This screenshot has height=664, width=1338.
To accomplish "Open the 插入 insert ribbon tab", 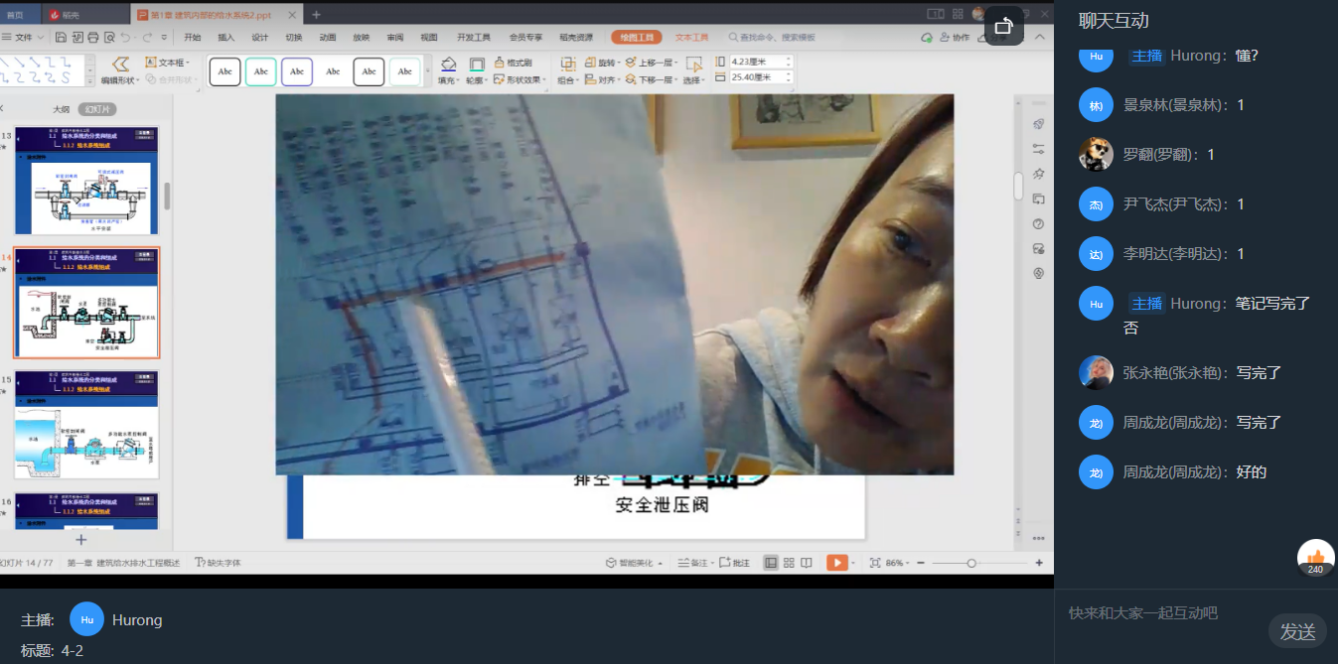I will coord(226,37).
